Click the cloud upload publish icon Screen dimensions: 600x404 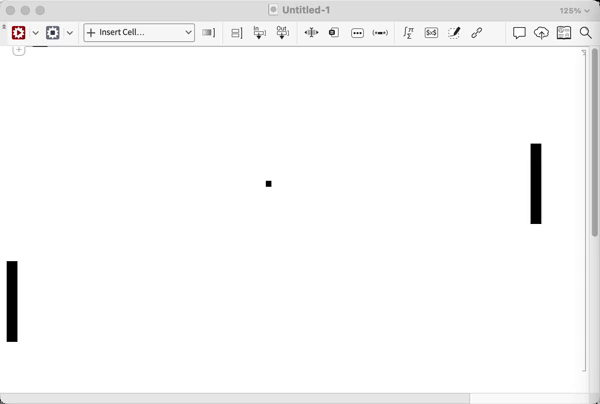[x=541, y=33]
